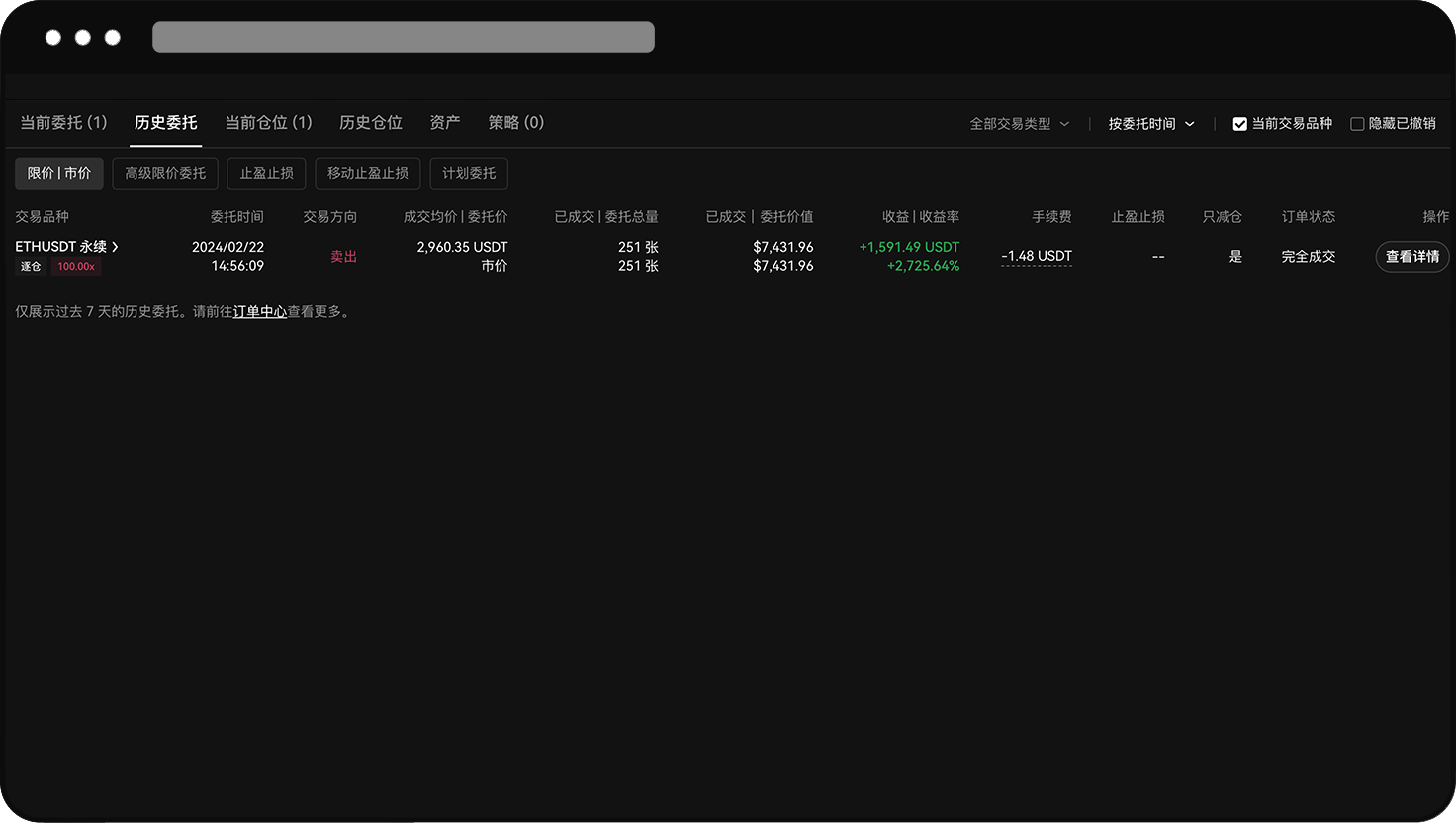
Task: Switch to the 历史委托 tab
Action: coord(165,122)
